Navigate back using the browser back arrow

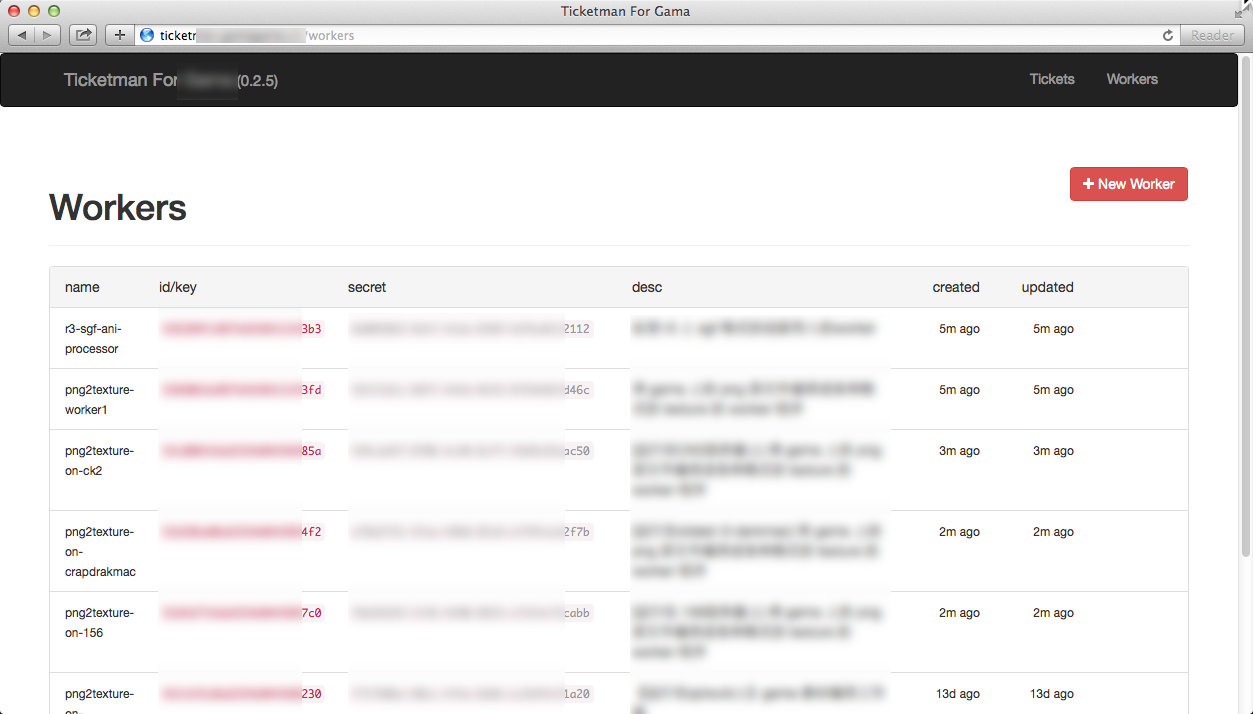[21, 34]
